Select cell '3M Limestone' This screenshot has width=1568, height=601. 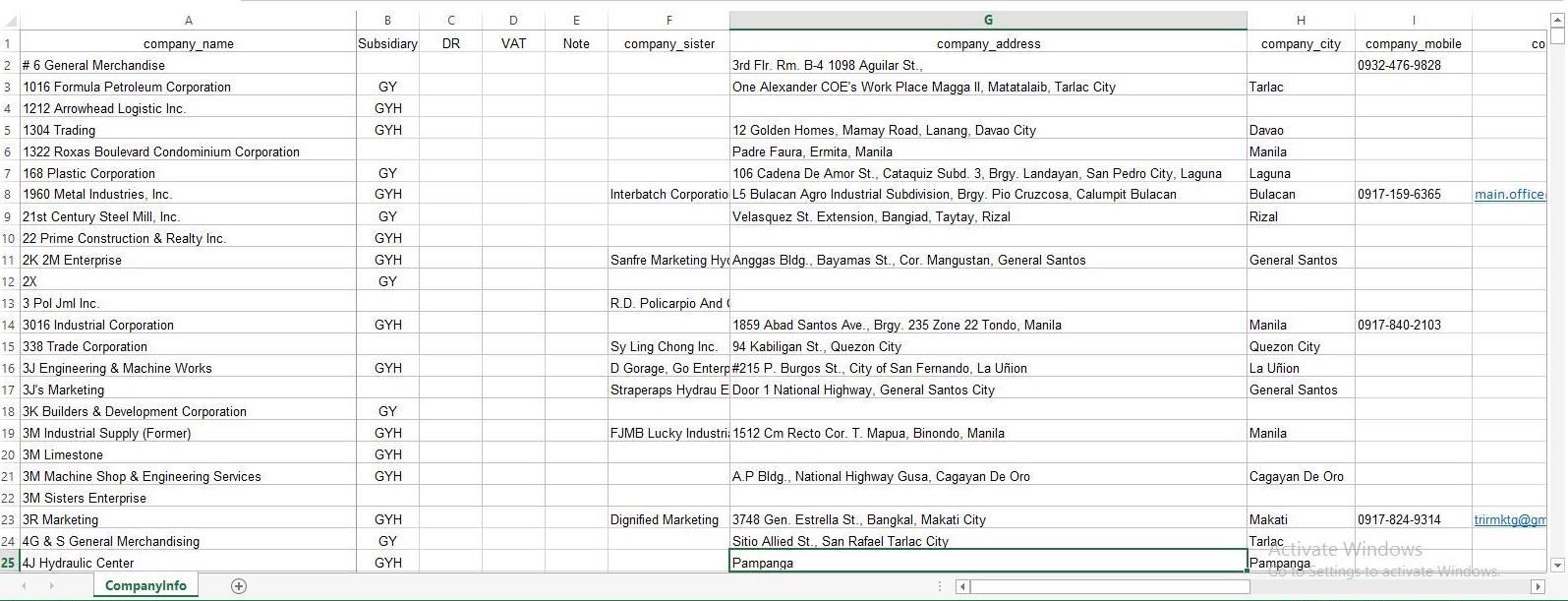(x=188, y=454)
